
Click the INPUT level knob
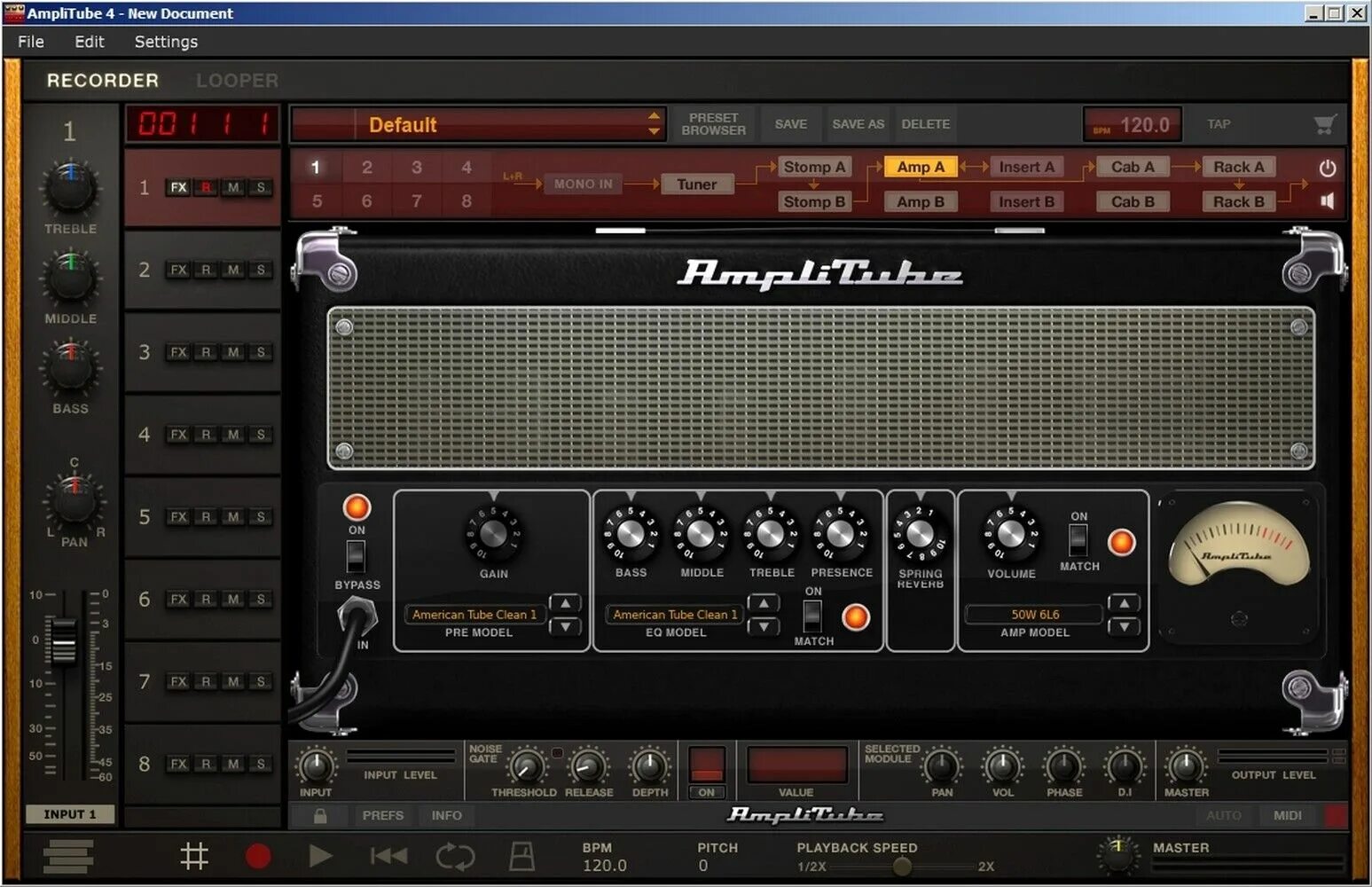point(316,765)
